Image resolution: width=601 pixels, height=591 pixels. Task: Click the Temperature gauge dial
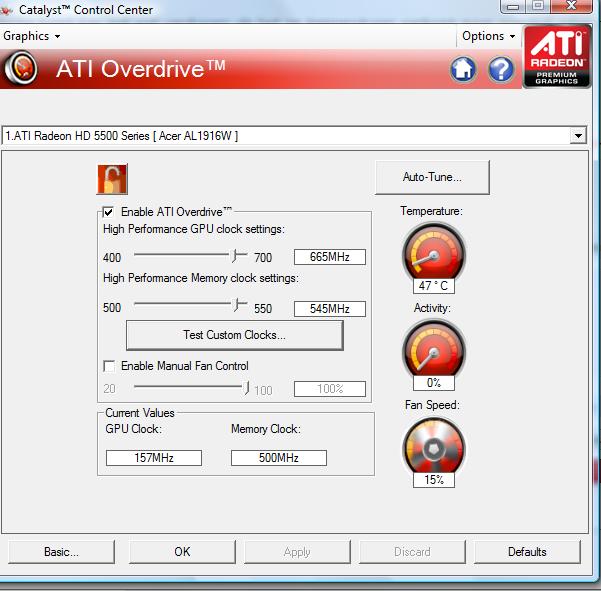[x=434, y=253]
